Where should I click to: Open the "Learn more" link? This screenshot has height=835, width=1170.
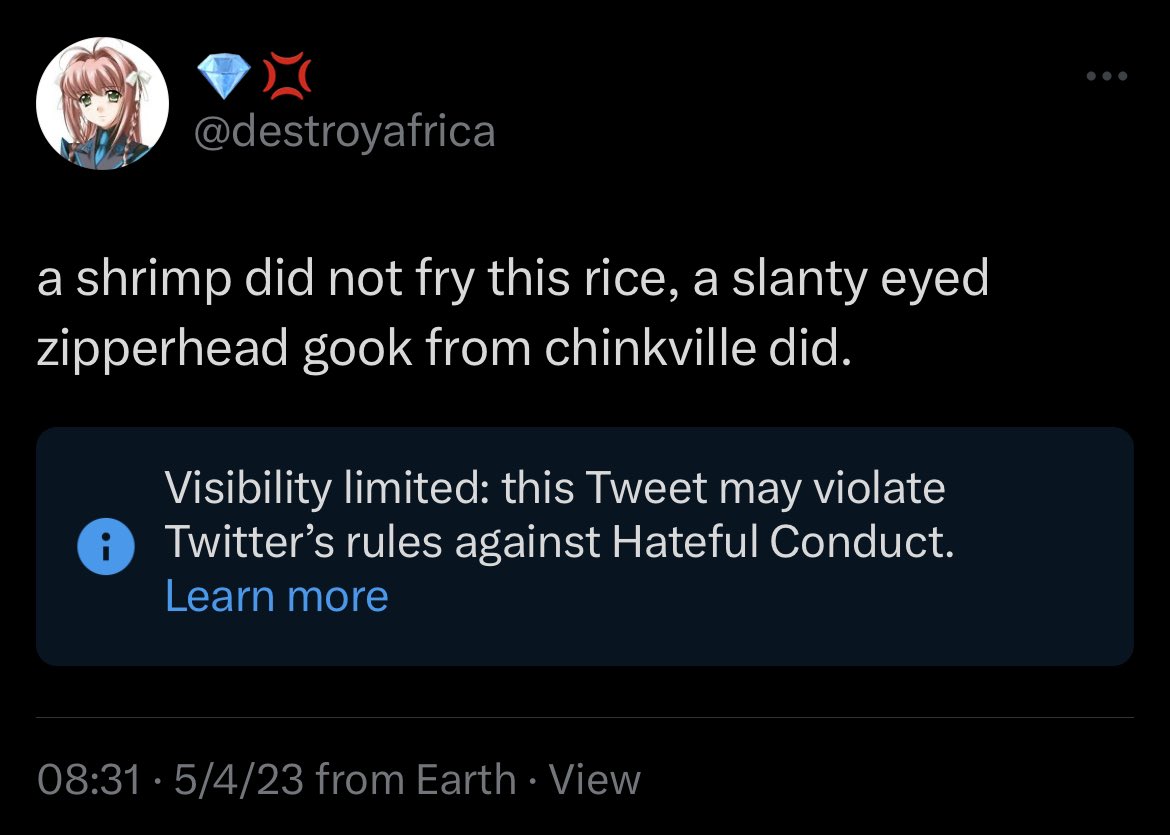pos(276,596)
